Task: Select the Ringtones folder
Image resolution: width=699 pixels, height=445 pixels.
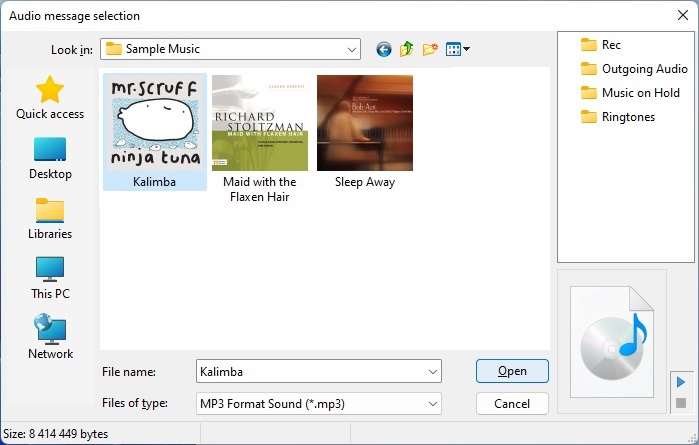Action: [x=617, y=117]
